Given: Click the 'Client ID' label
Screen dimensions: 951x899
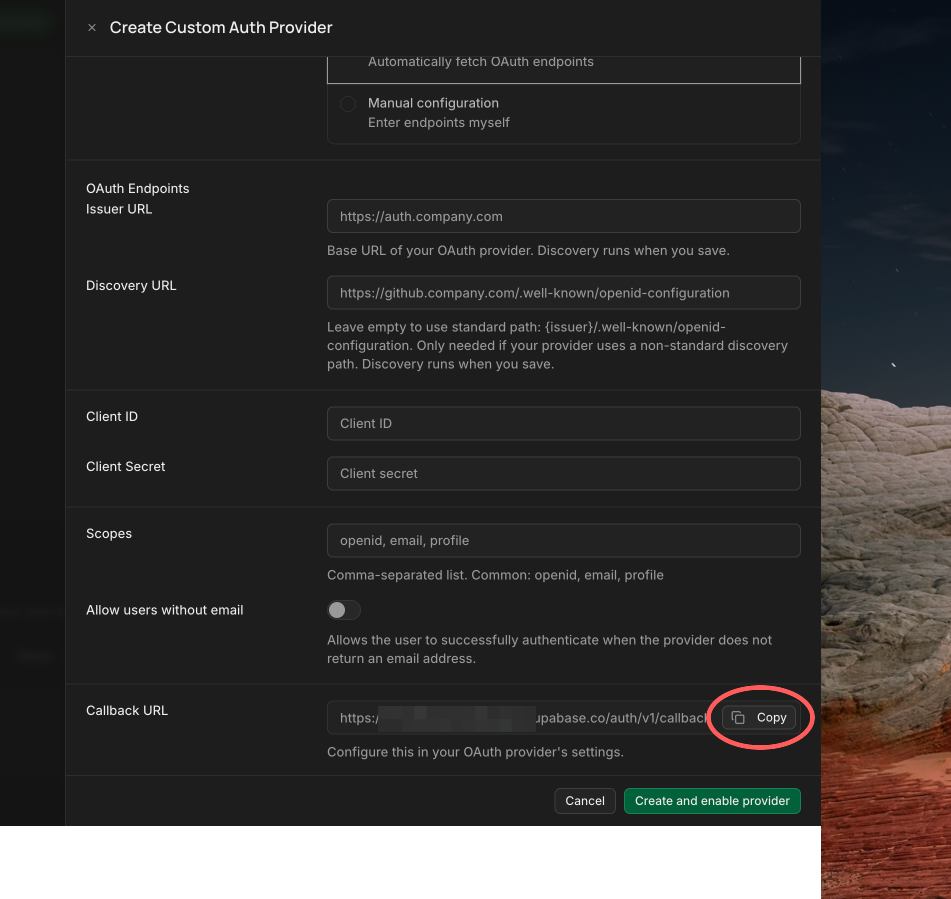Looking at the screenshot, I should pyautogui.click(x=112, y=417).
